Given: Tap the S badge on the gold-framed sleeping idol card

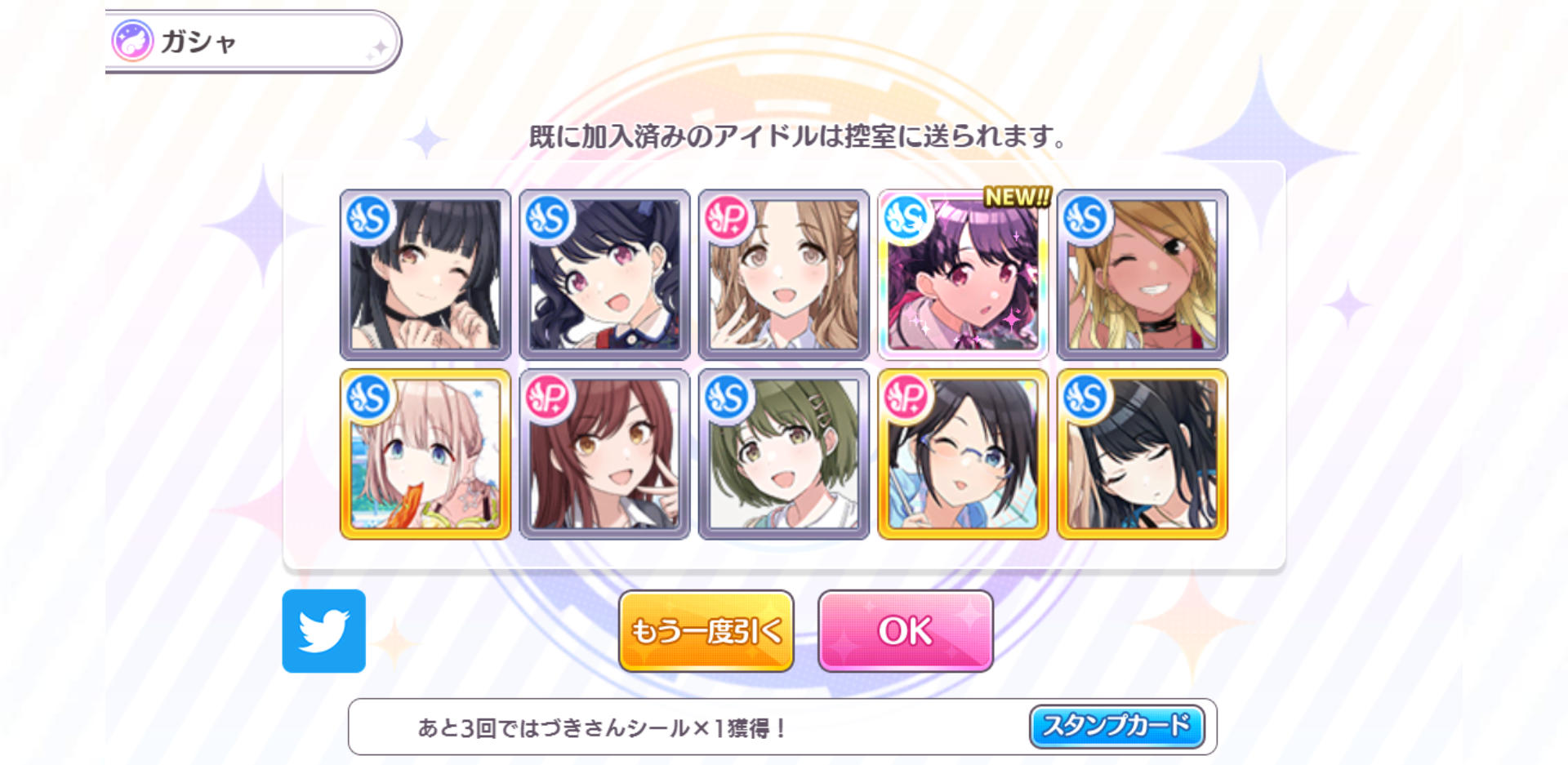Looking at the screenshot, I should tap(1085, 398).
